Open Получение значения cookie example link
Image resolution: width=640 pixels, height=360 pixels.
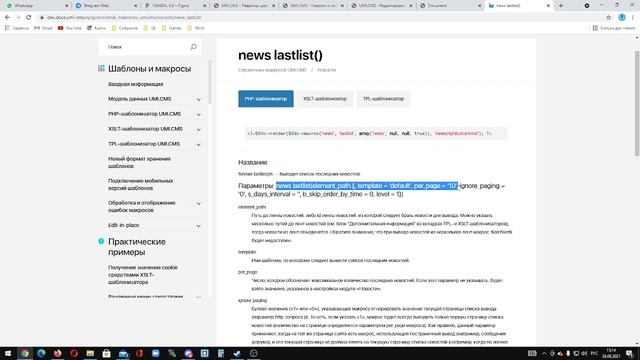pyautogui.click(x=143, y=275)
